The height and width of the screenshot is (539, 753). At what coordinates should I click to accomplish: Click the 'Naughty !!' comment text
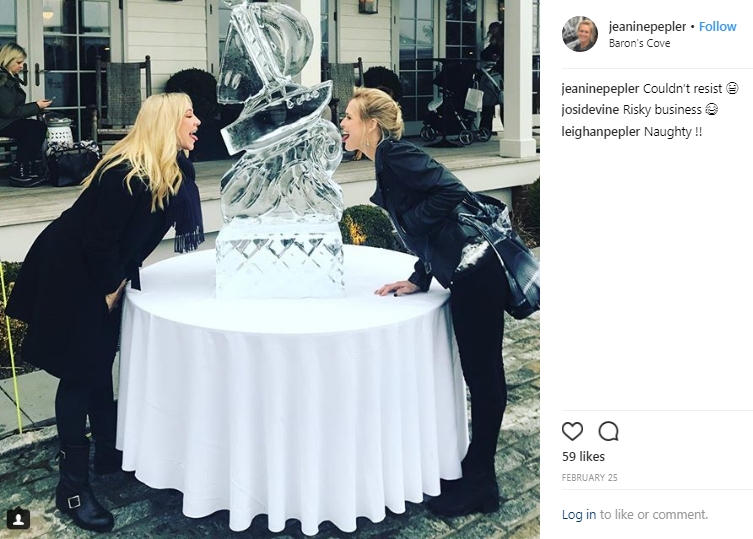click(673, 132)
